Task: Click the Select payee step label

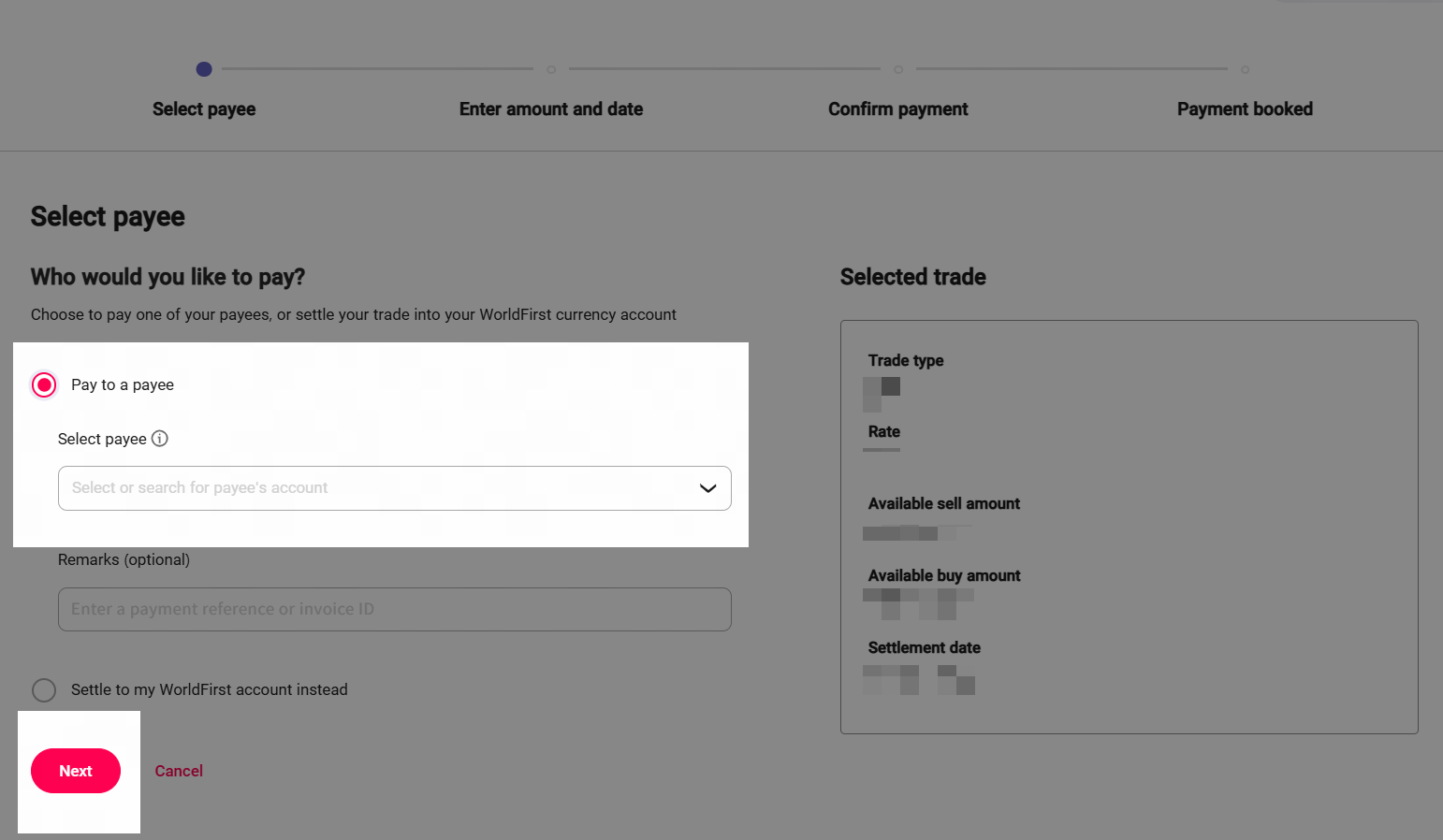Action: click(204, 109)
